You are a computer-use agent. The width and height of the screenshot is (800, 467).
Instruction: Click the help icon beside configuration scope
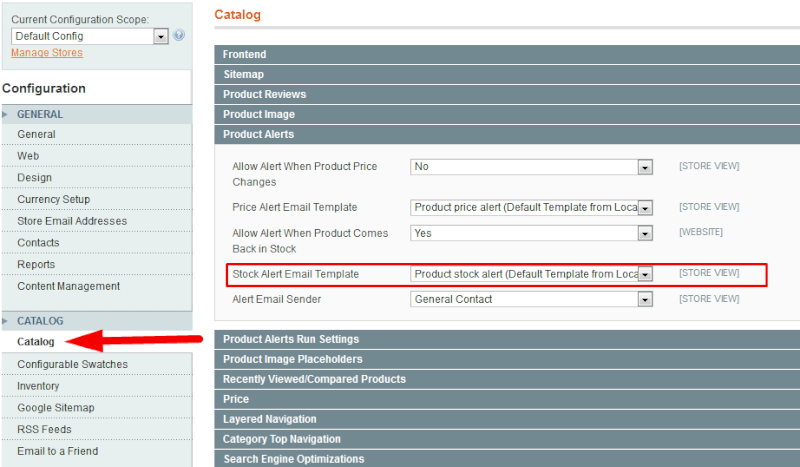tap(179, 35)
